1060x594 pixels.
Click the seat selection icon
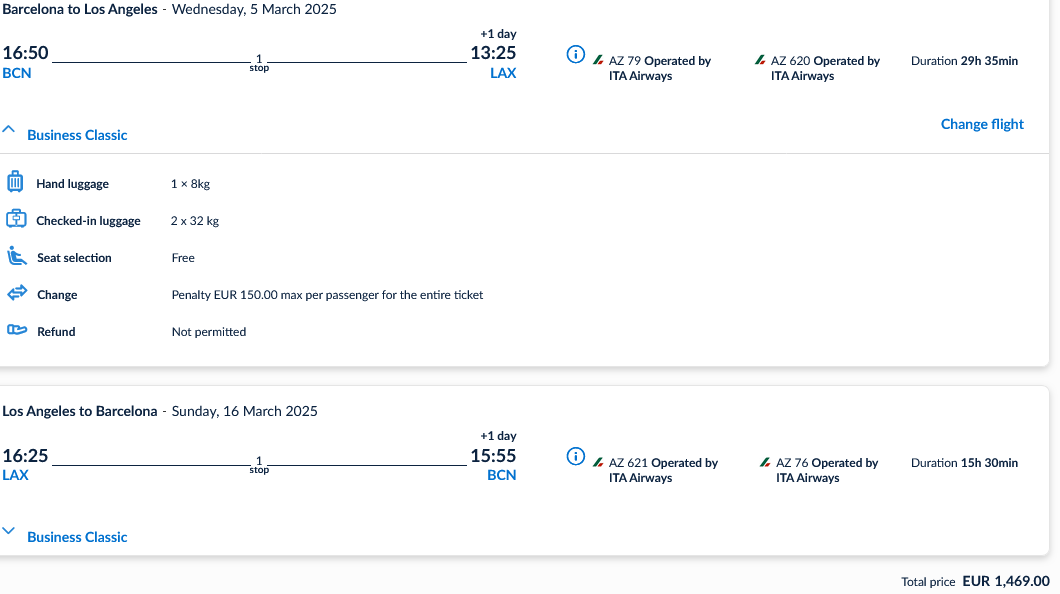tap(15, 257)
